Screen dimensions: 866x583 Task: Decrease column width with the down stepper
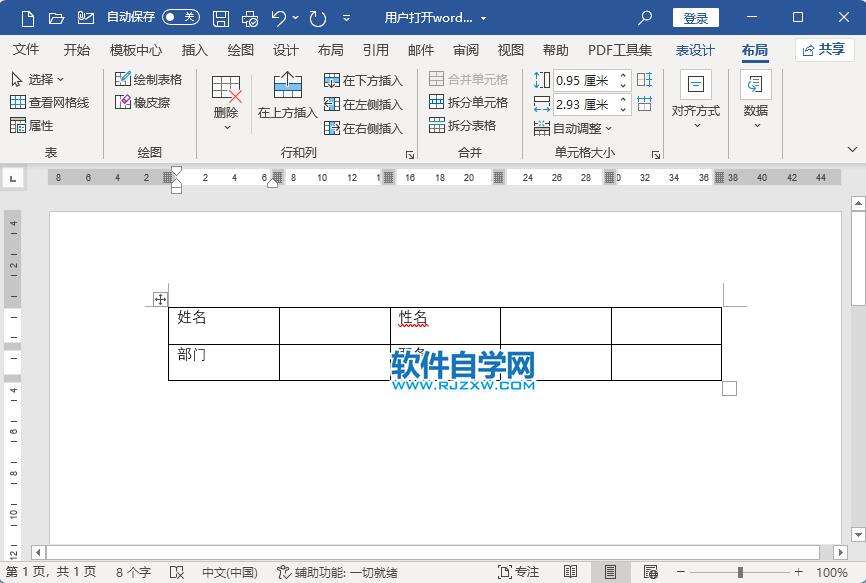pyautogui.click(x=624, y=109)
